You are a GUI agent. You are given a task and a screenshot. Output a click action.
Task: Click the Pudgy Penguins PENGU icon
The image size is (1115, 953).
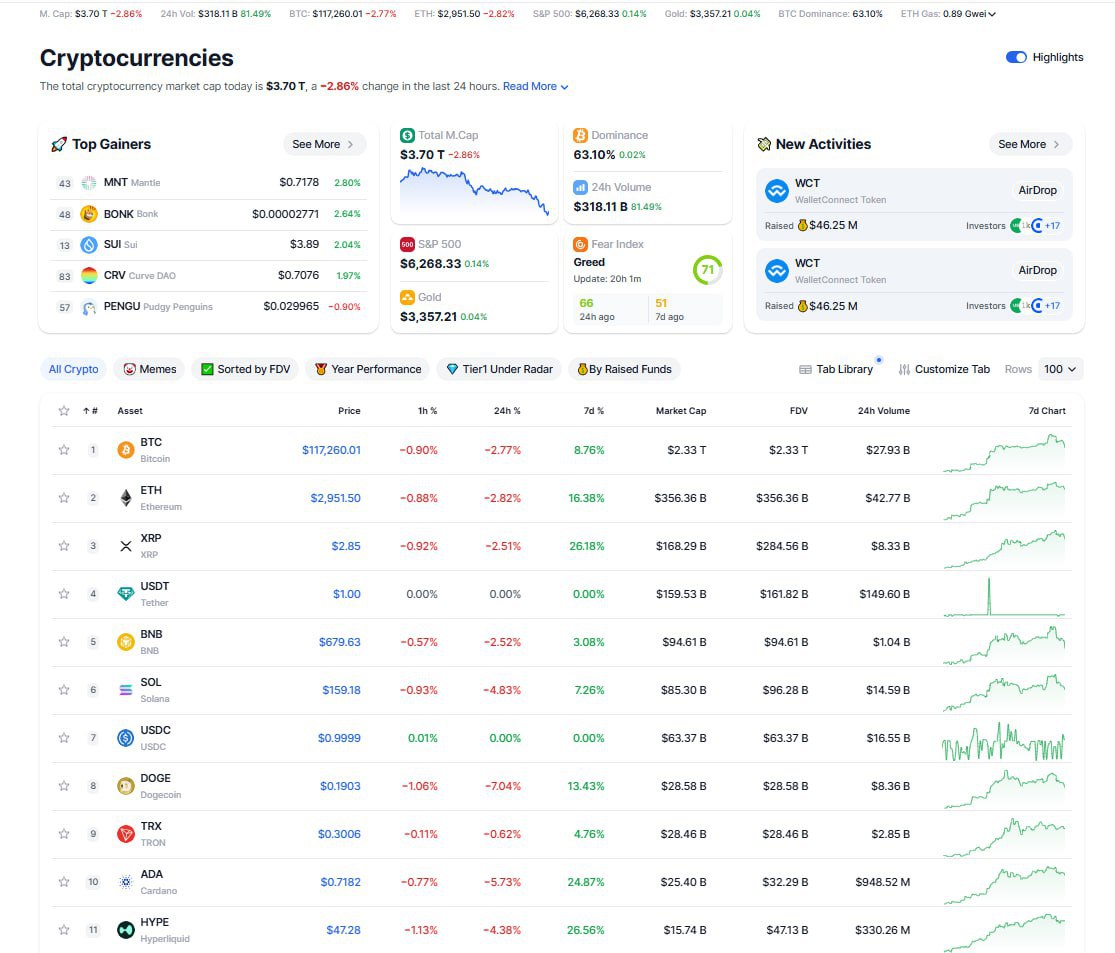coord(89,307)
